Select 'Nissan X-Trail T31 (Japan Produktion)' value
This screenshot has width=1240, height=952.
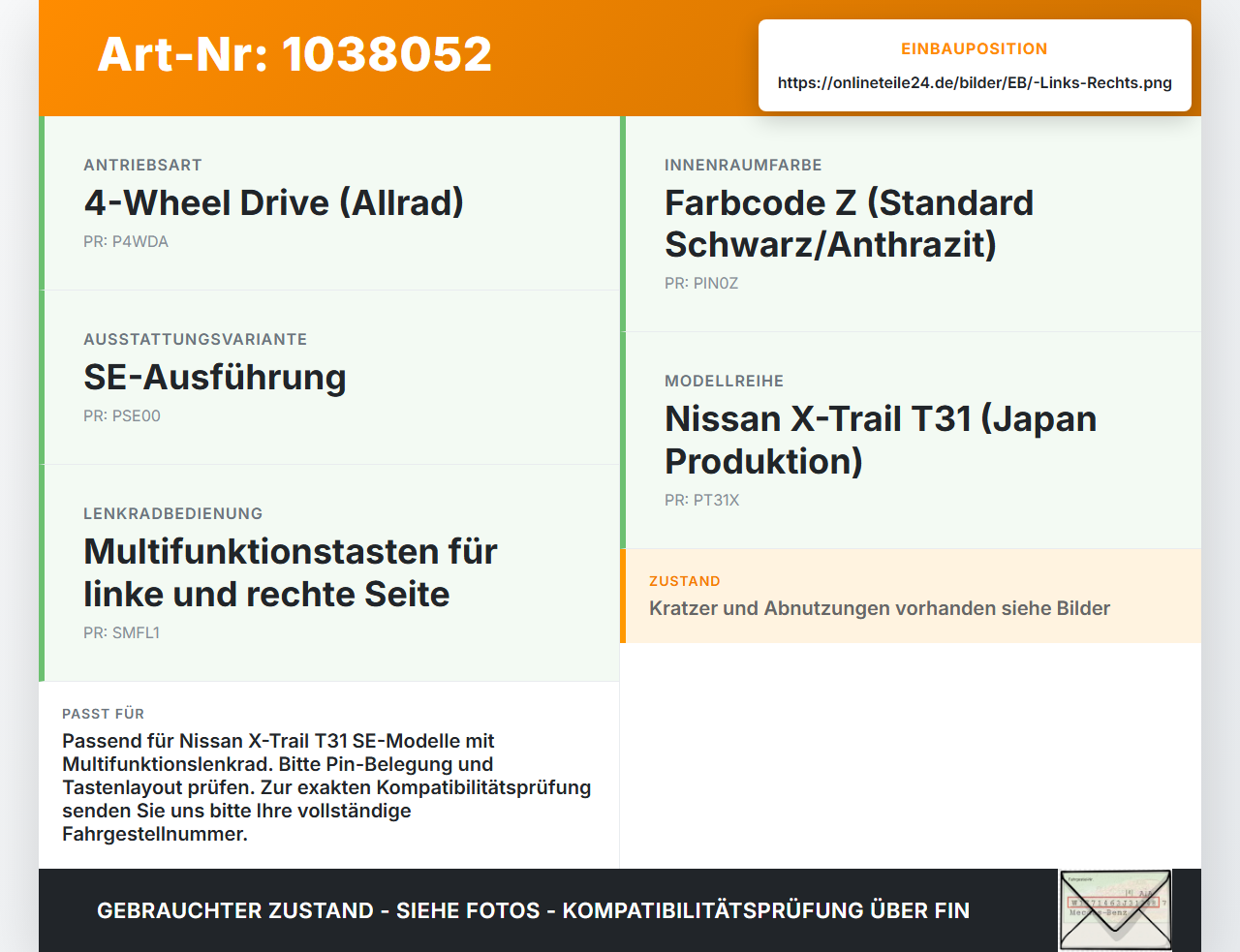[x=881, y=440]
